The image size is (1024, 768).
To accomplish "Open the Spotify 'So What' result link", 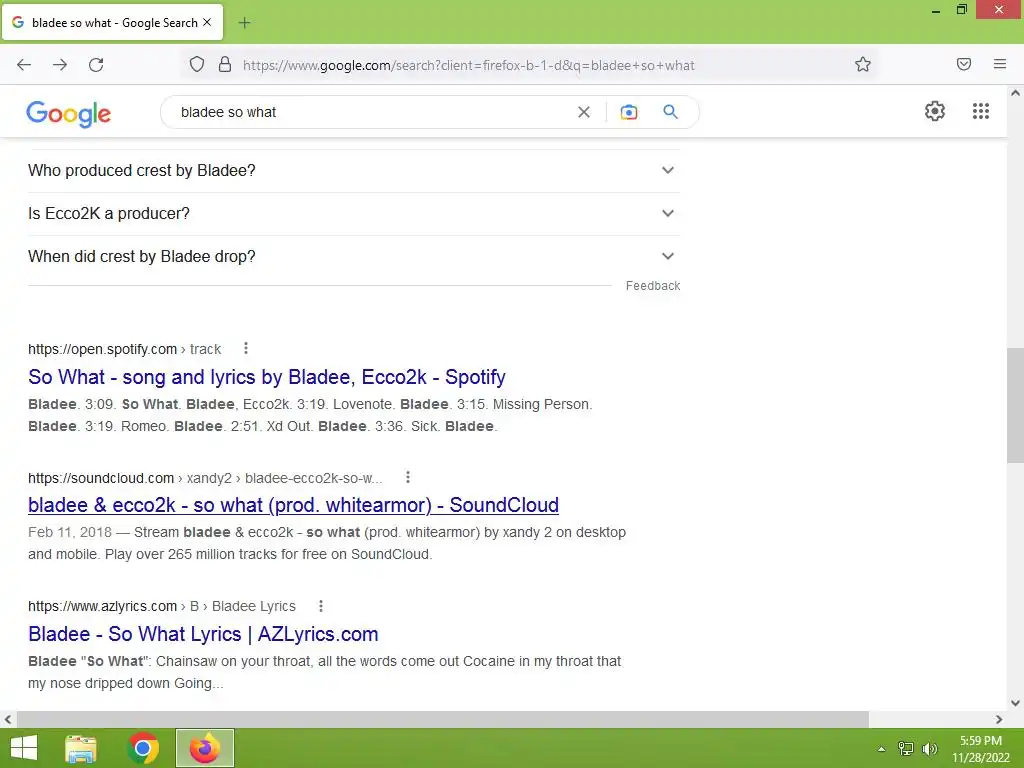I will 266,377.
